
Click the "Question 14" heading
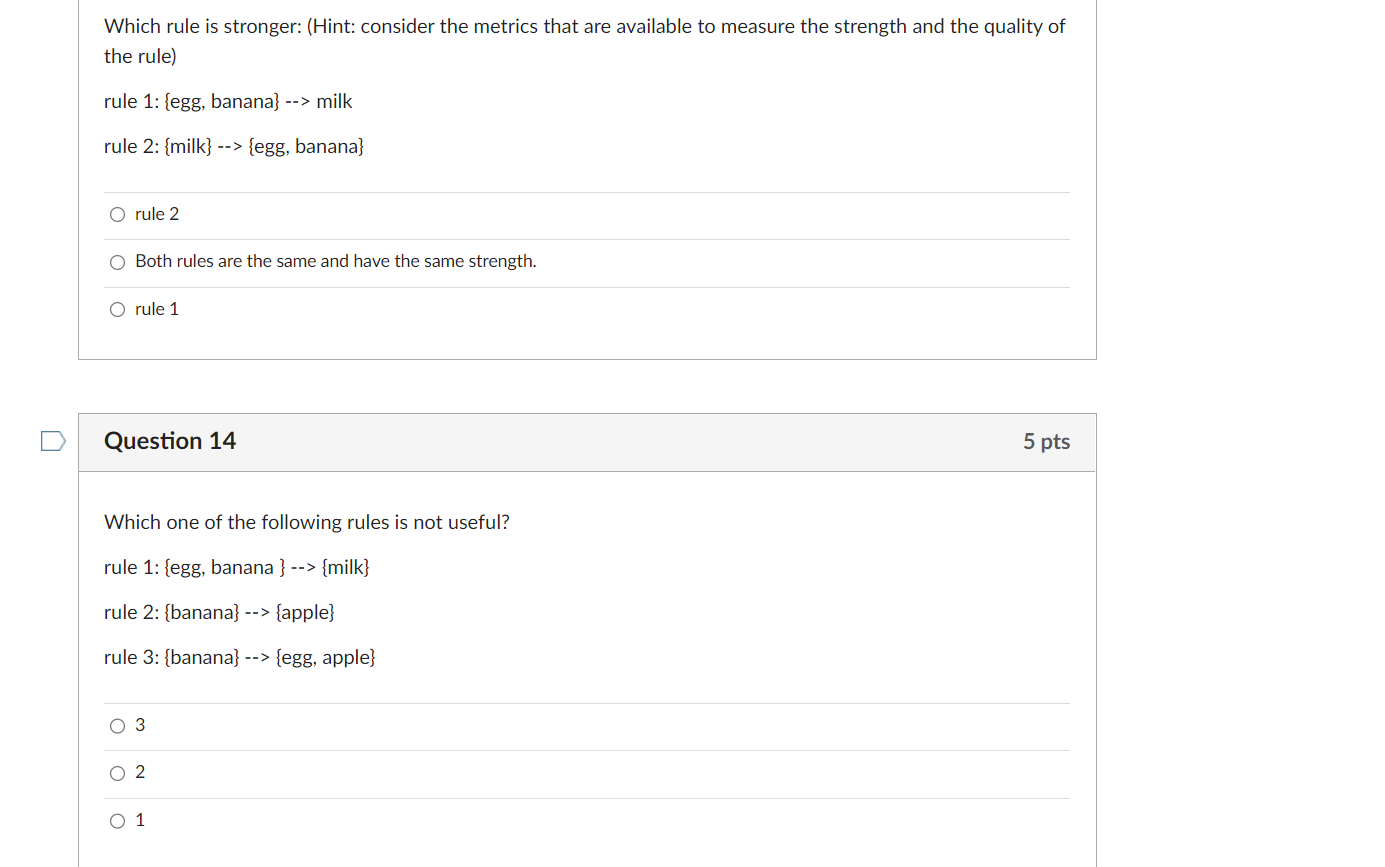tap(169, 441)
